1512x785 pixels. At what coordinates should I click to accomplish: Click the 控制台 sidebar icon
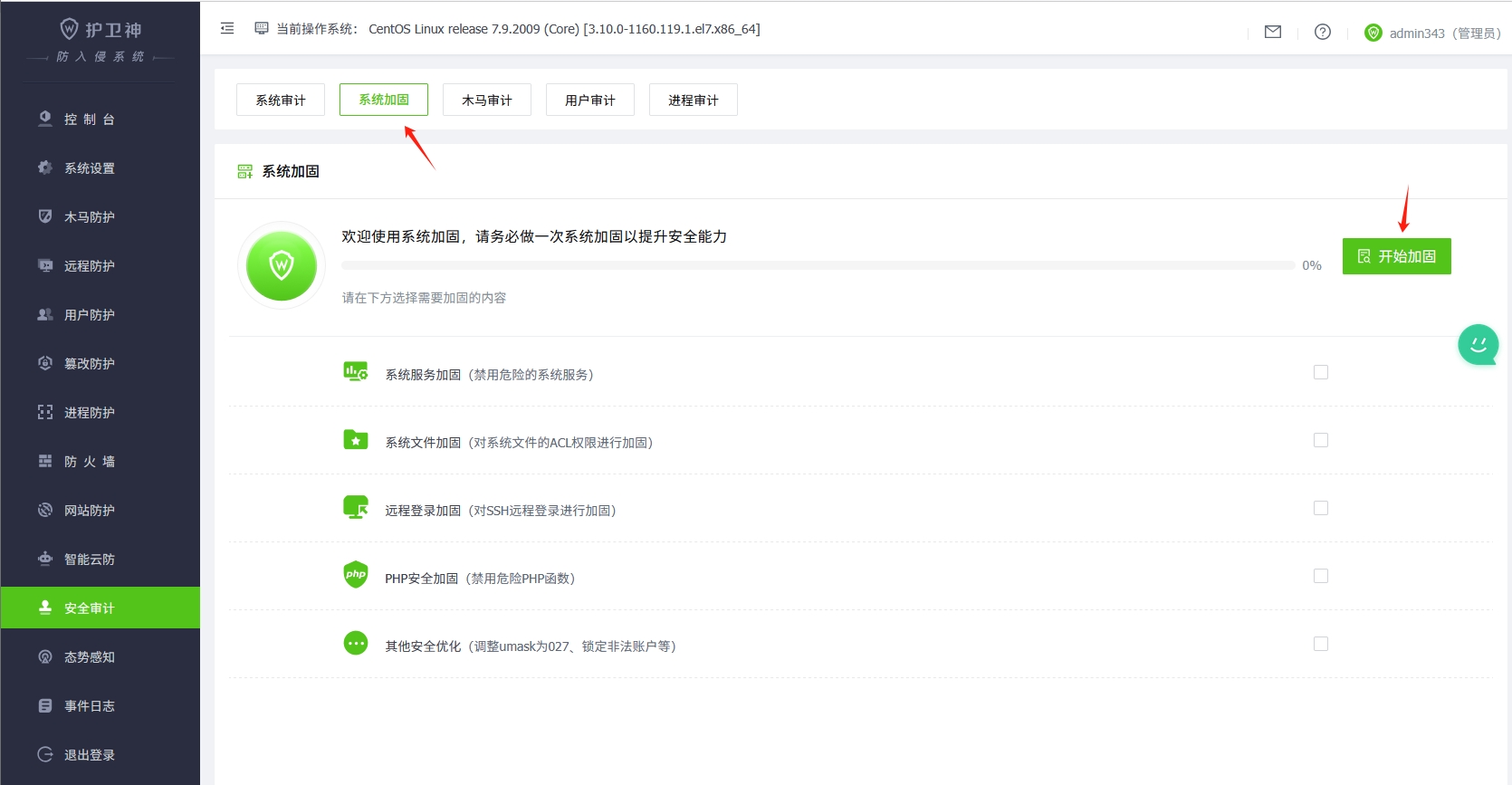pyautogui.click(x=45, y=119)
